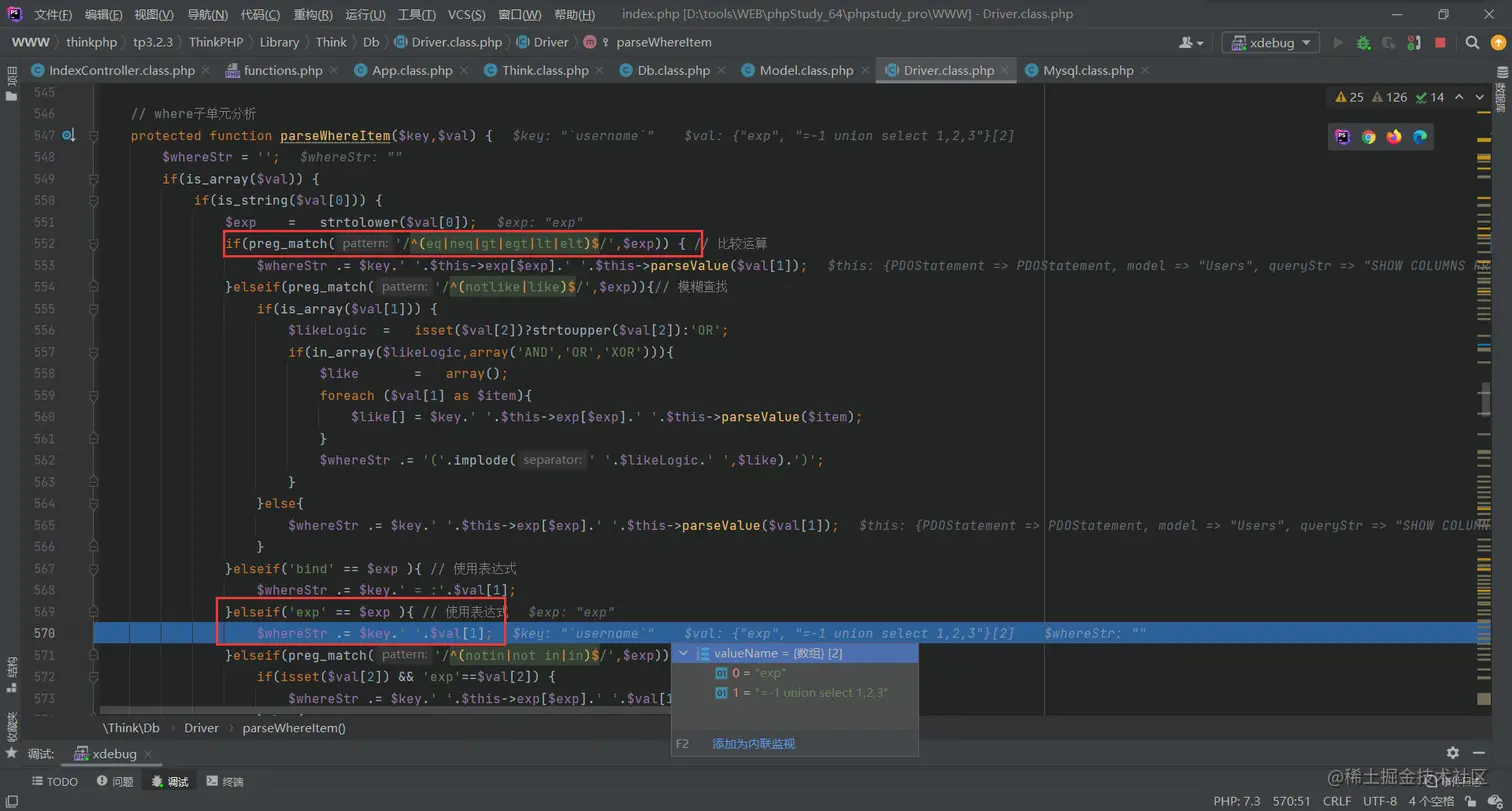This screenshot has width=1512, height=811.
Task: Collapse the function fold marker at line 547
Action: click(x=93, y=136)
